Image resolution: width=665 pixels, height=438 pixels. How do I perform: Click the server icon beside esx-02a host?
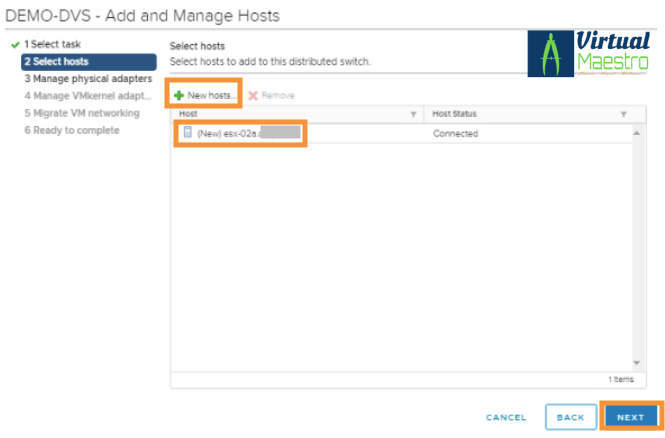[x=186, y=133]
